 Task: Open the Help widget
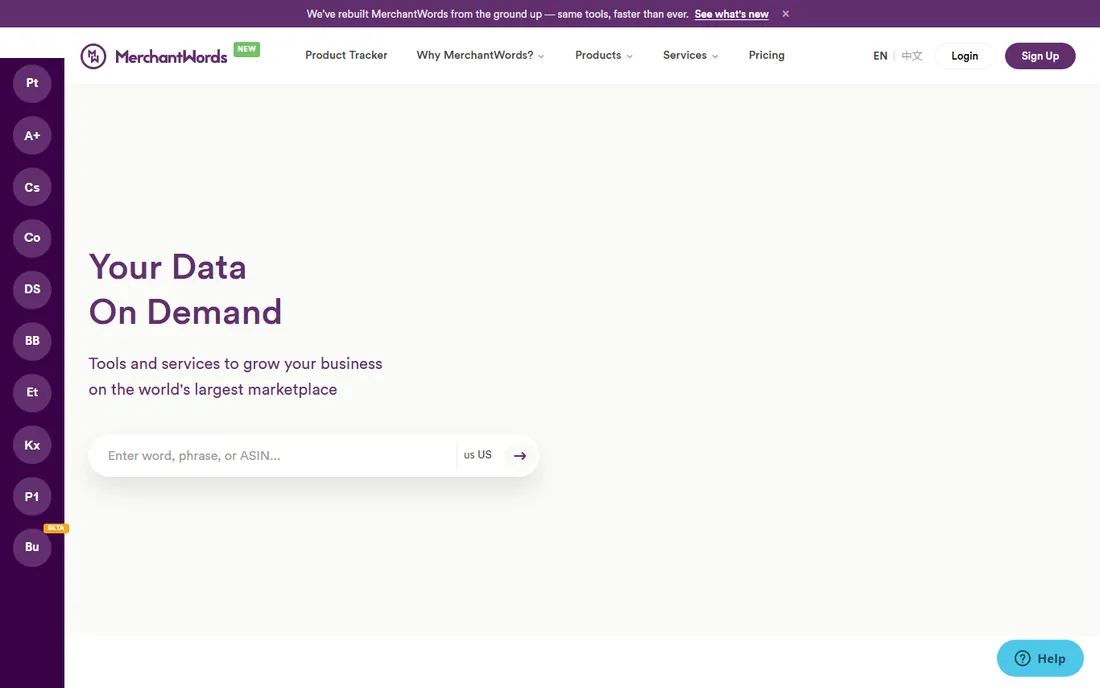click(x=1040, y=659)
